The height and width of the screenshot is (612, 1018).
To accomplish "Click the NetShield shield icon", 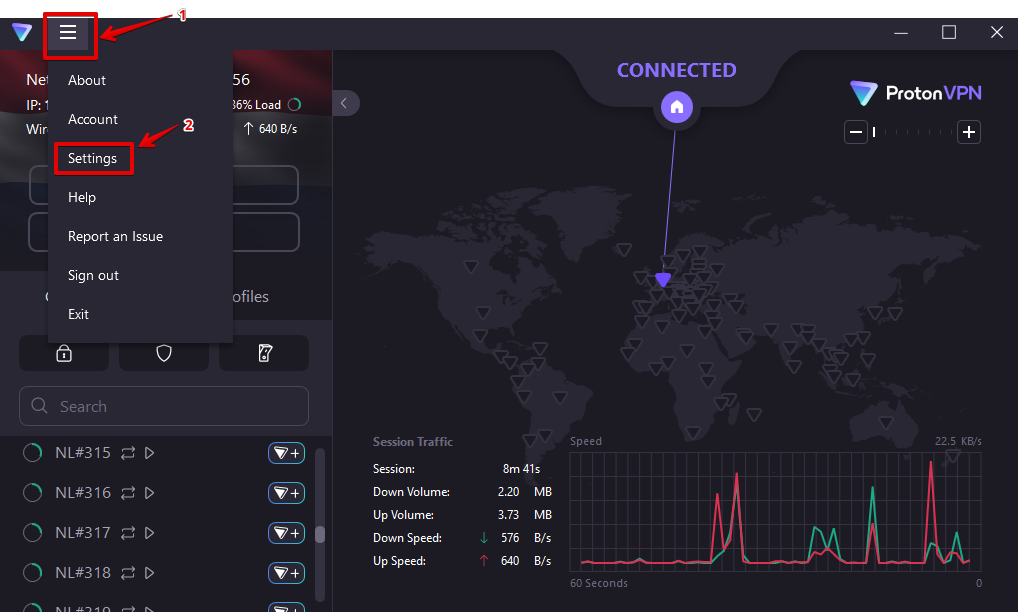I will pos(164,353).
